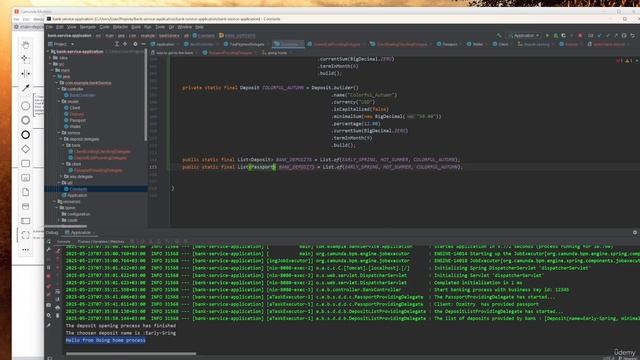
Task: Create a data object from Modeler palette
Action: pyautogui.click(x=25, y=192)
